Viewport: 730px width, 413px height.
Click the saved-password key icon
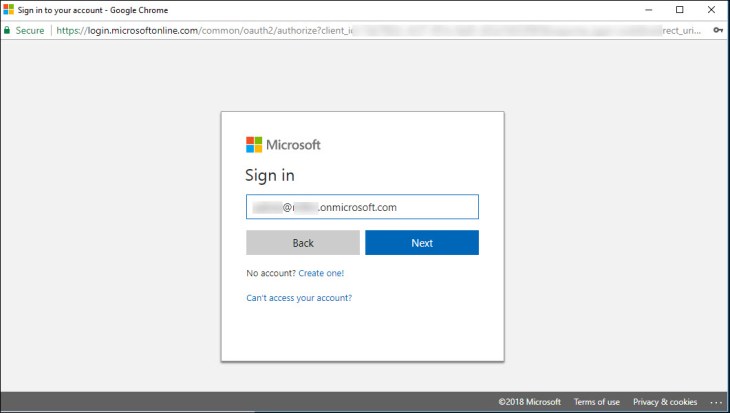pos(718,30)
